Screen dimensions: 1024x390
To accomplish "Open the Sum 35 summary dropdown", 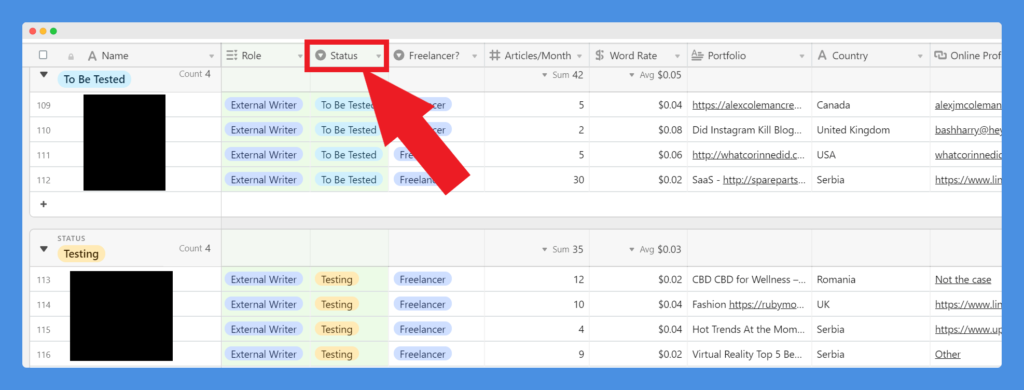I will (x=563, y=249).
